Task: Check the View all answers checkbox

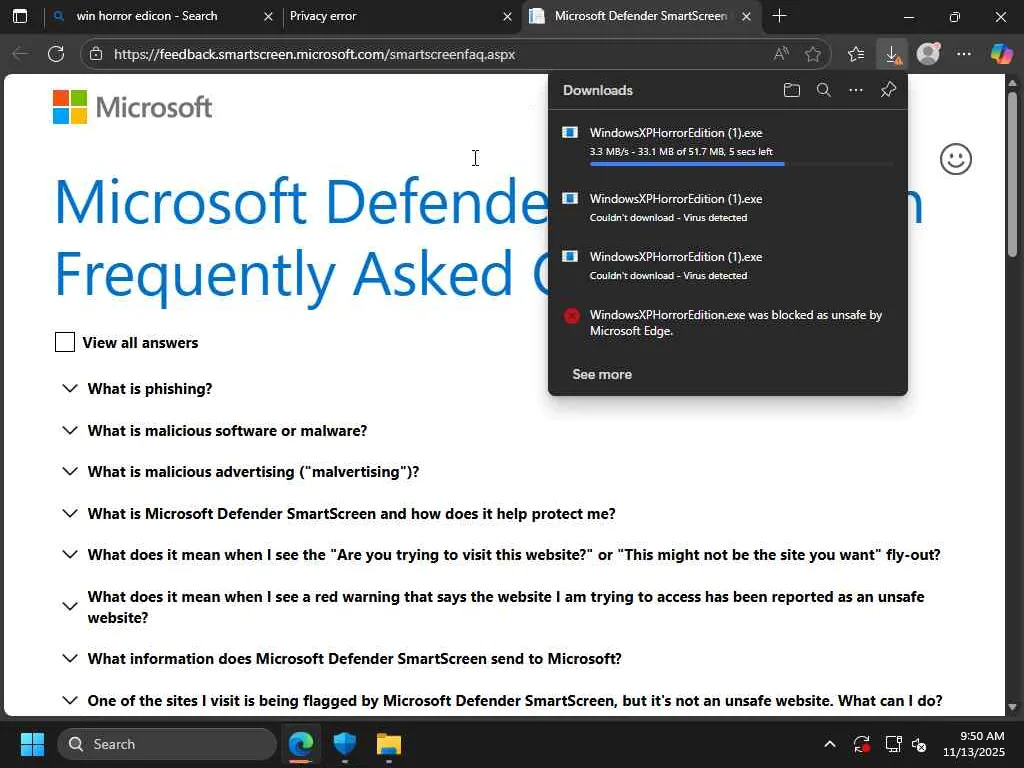Action: [65, 342]
